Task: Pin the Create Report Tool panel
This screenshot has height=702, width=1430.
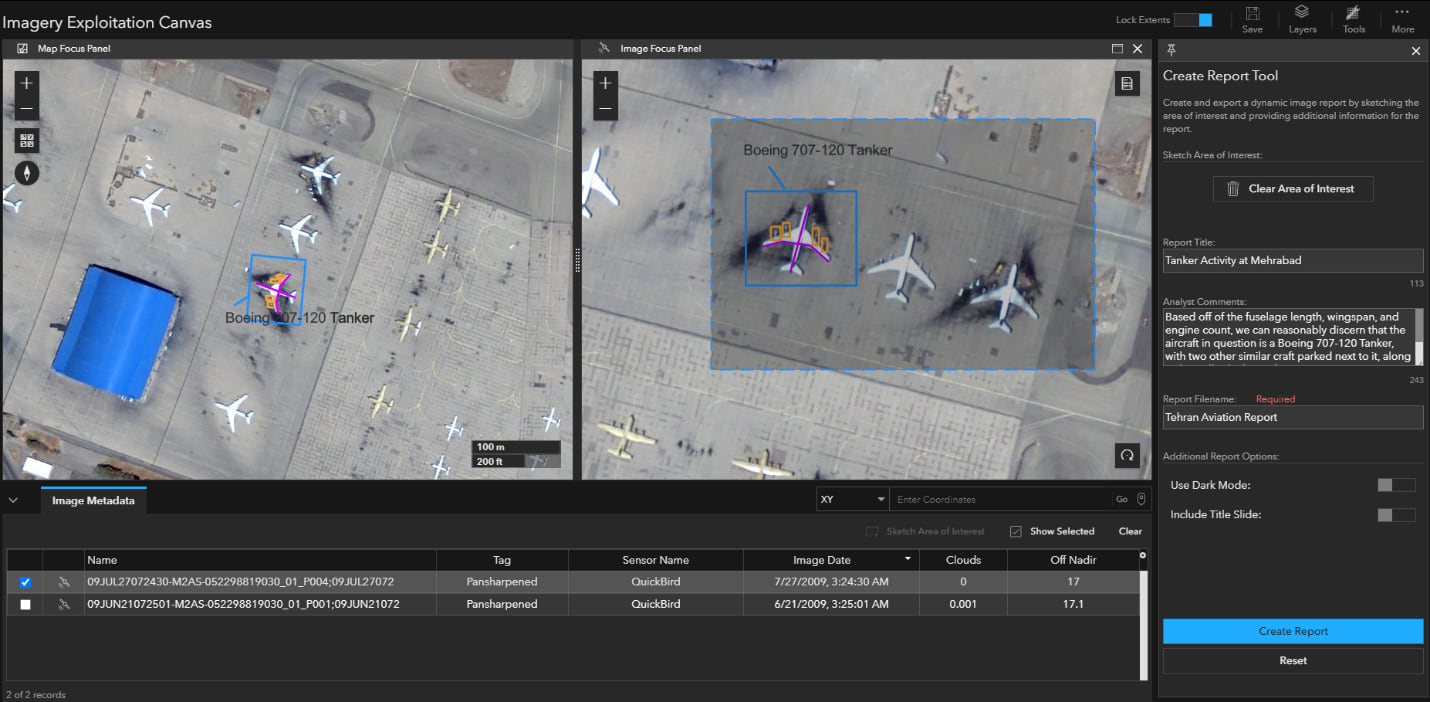Action: tap(1172, 50)
